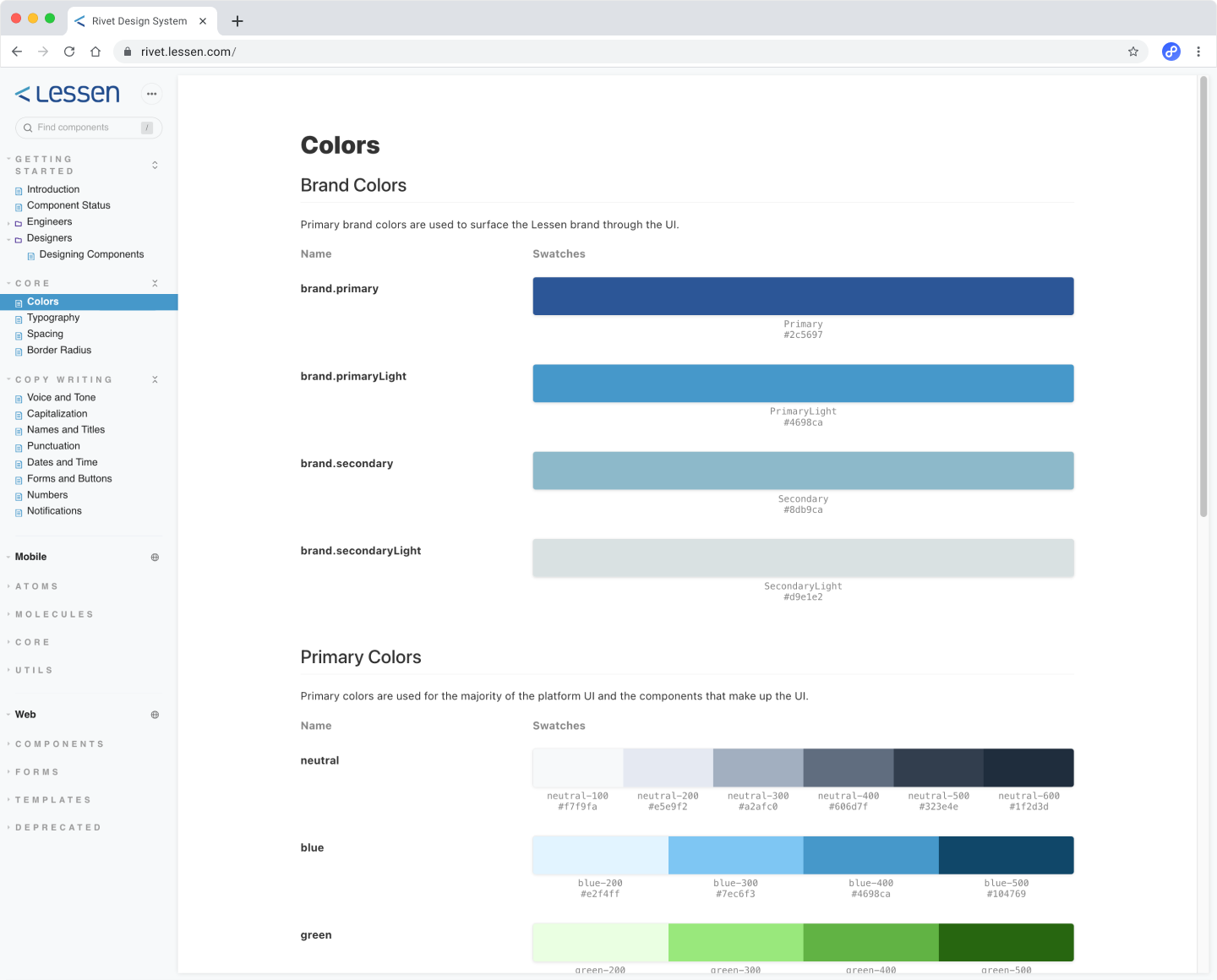Open the browser profile extension icon
This screenshot has width=1217, height=980.
point(1171,52)
